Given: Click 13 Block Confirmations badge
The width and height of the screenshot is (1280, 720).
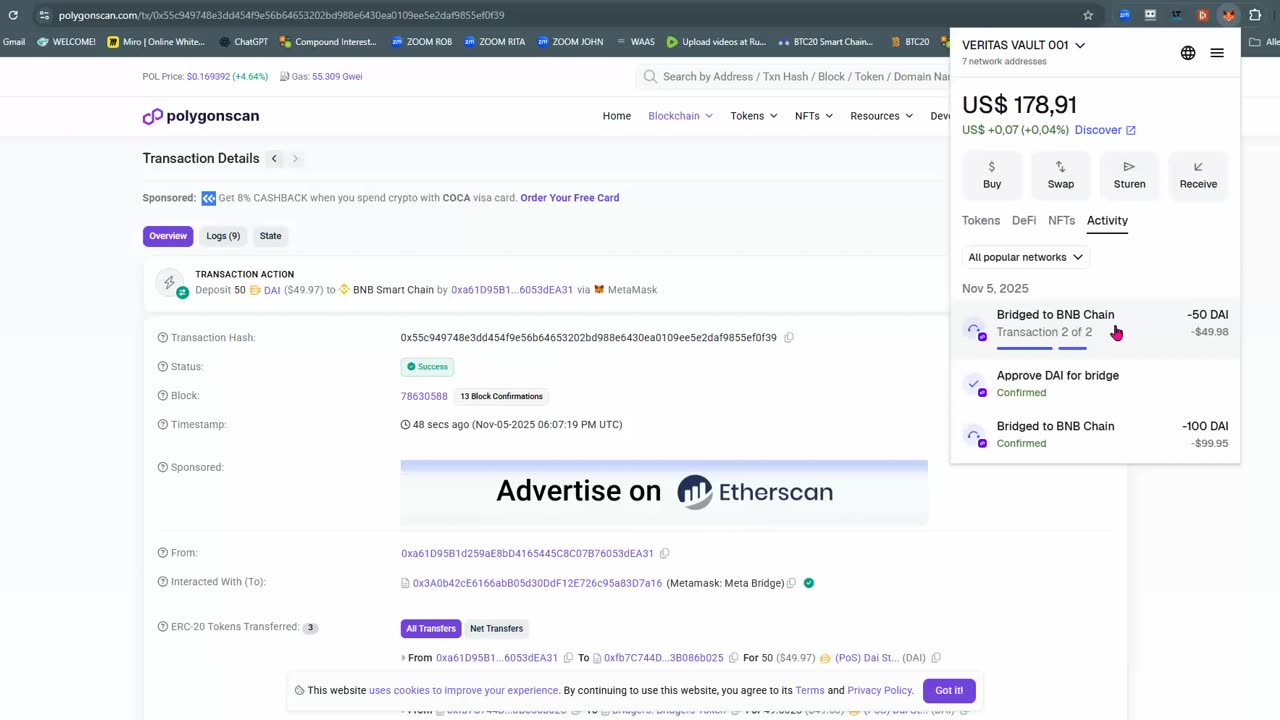Looking at the screenshot, I should [x=501, y=396].
